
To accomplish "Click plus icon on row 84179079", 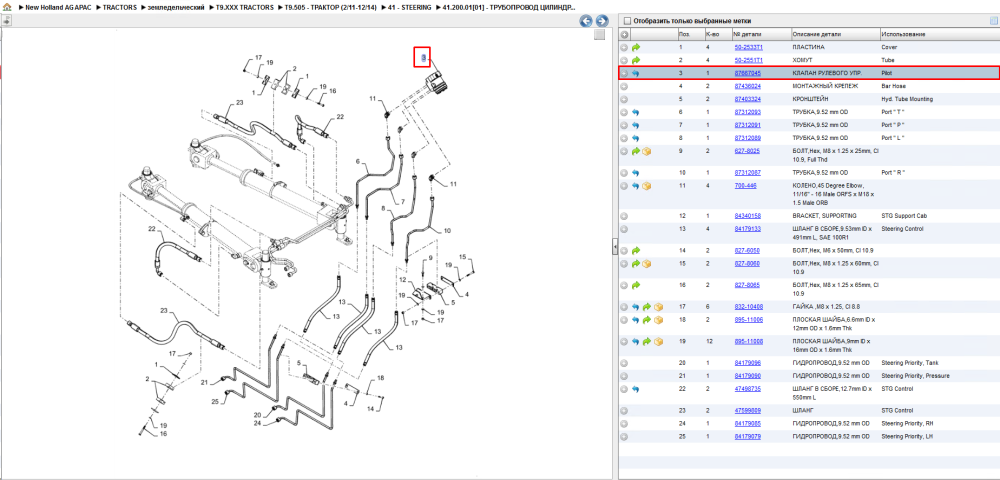I will [624, 436].
